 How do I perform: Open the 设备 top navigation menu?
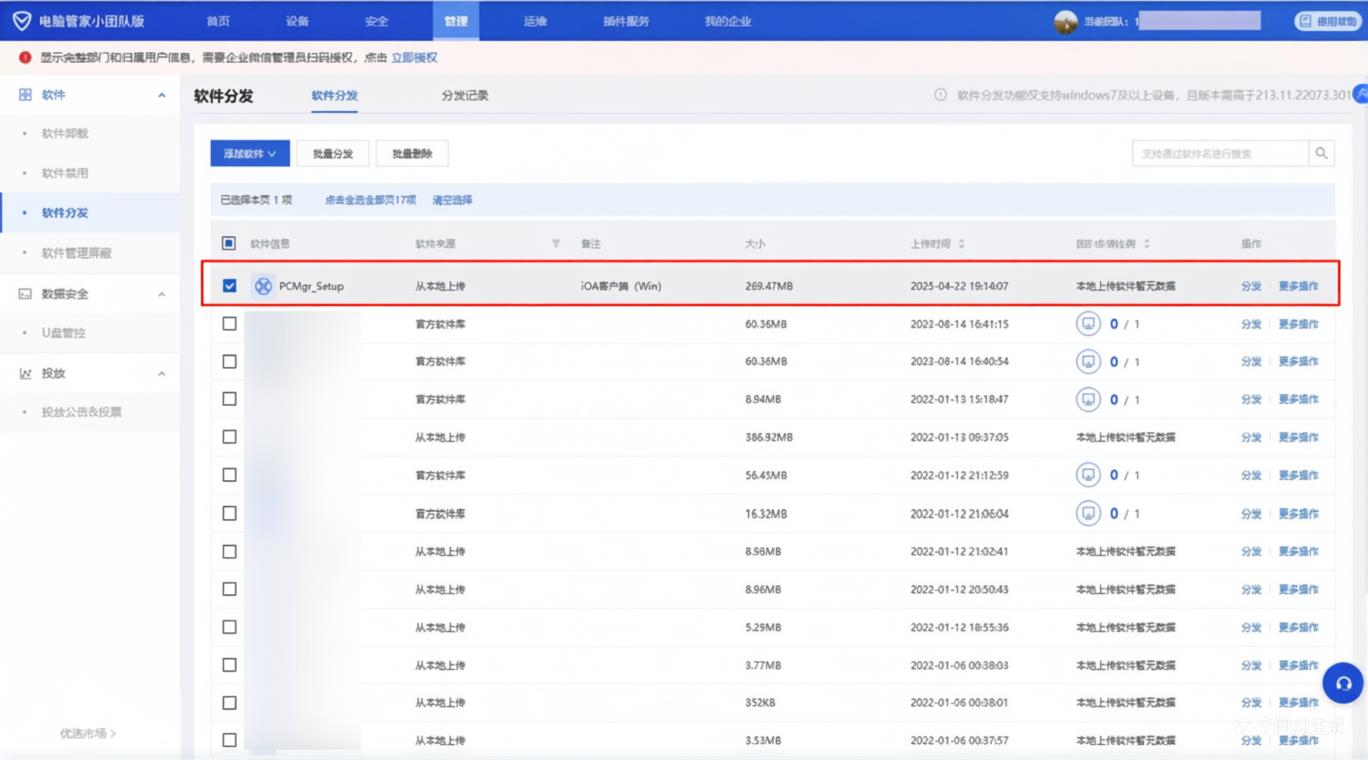point(297,21)
